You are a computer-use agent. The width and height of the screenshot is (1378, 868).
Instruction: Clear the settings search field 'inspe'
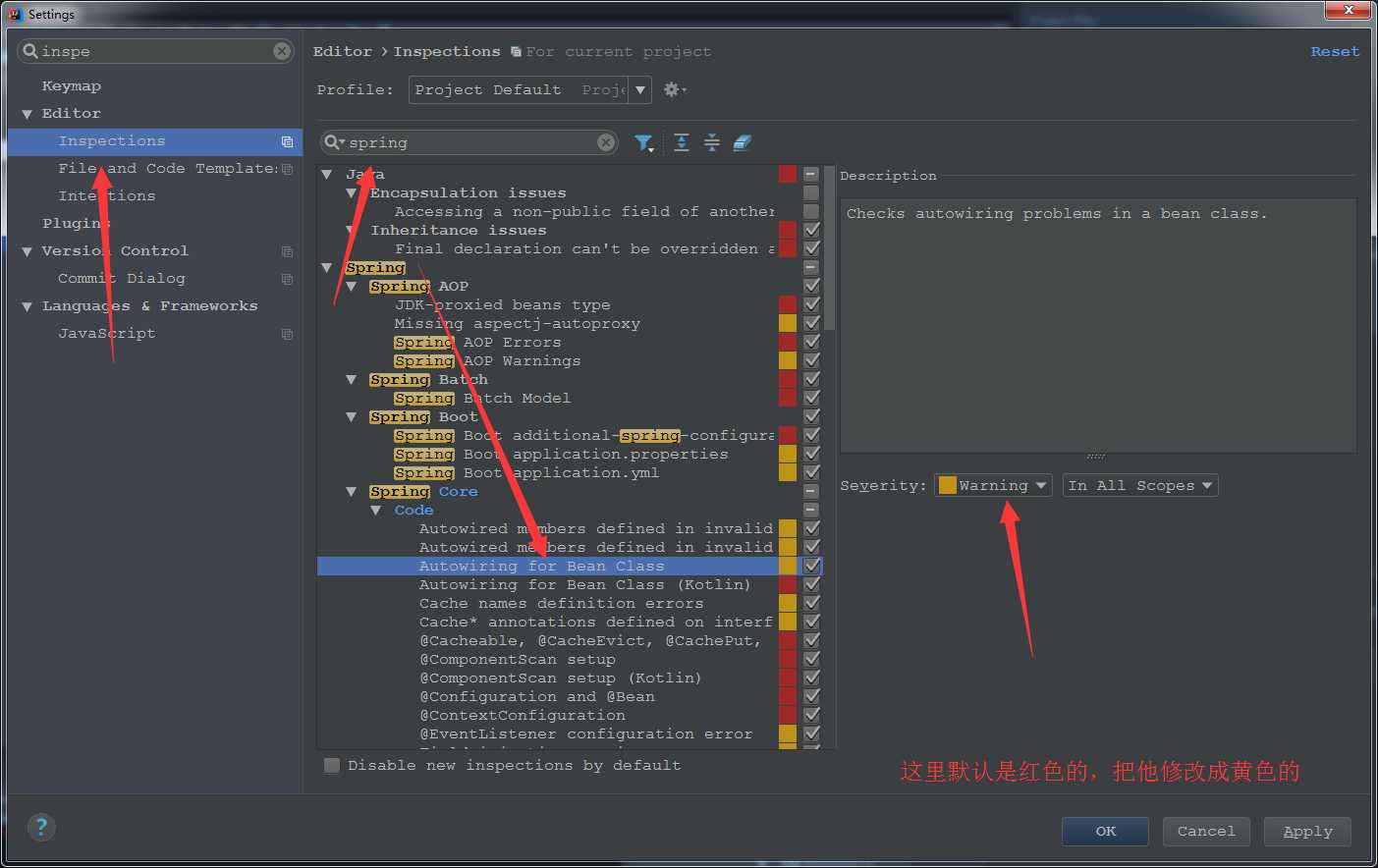tap(282, 51)
